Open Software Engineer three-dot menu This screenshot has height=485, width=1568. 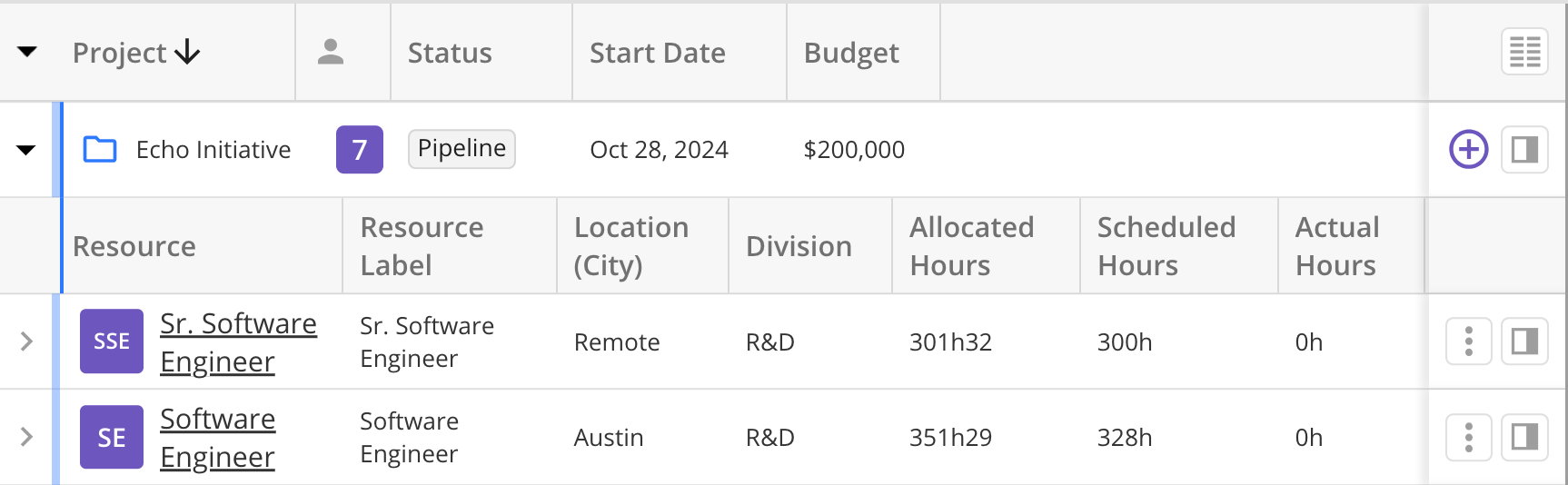pos(1468,438)
